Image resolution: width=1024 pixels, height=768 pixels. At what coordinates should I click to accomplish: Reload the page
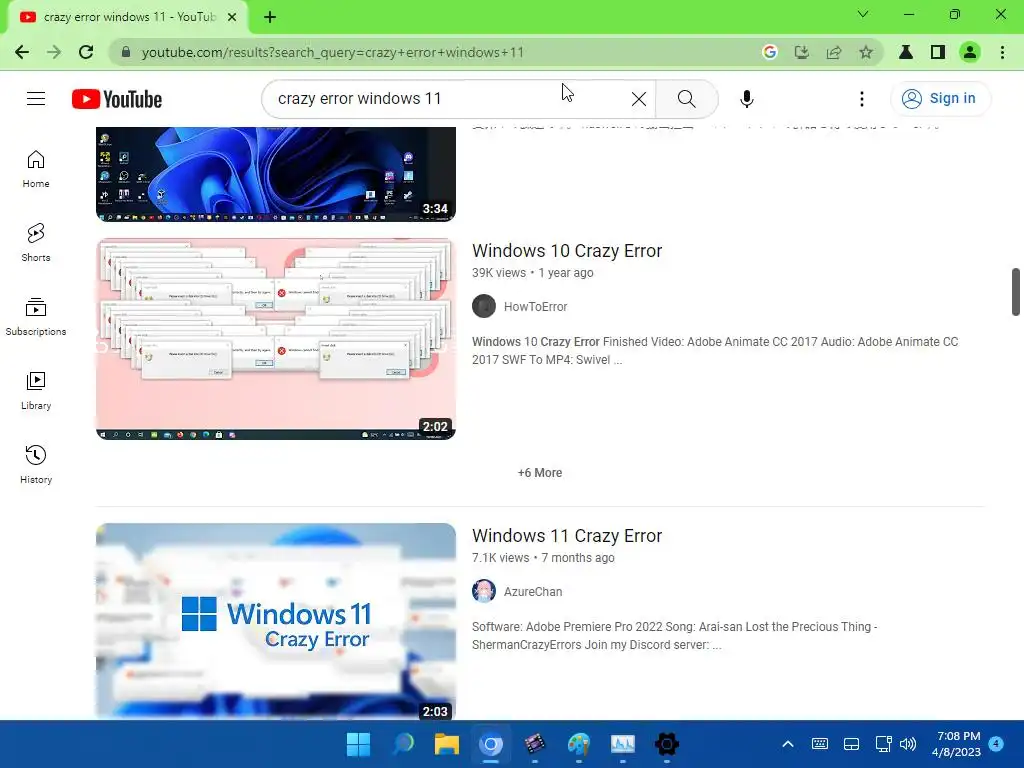coord(86,52)
